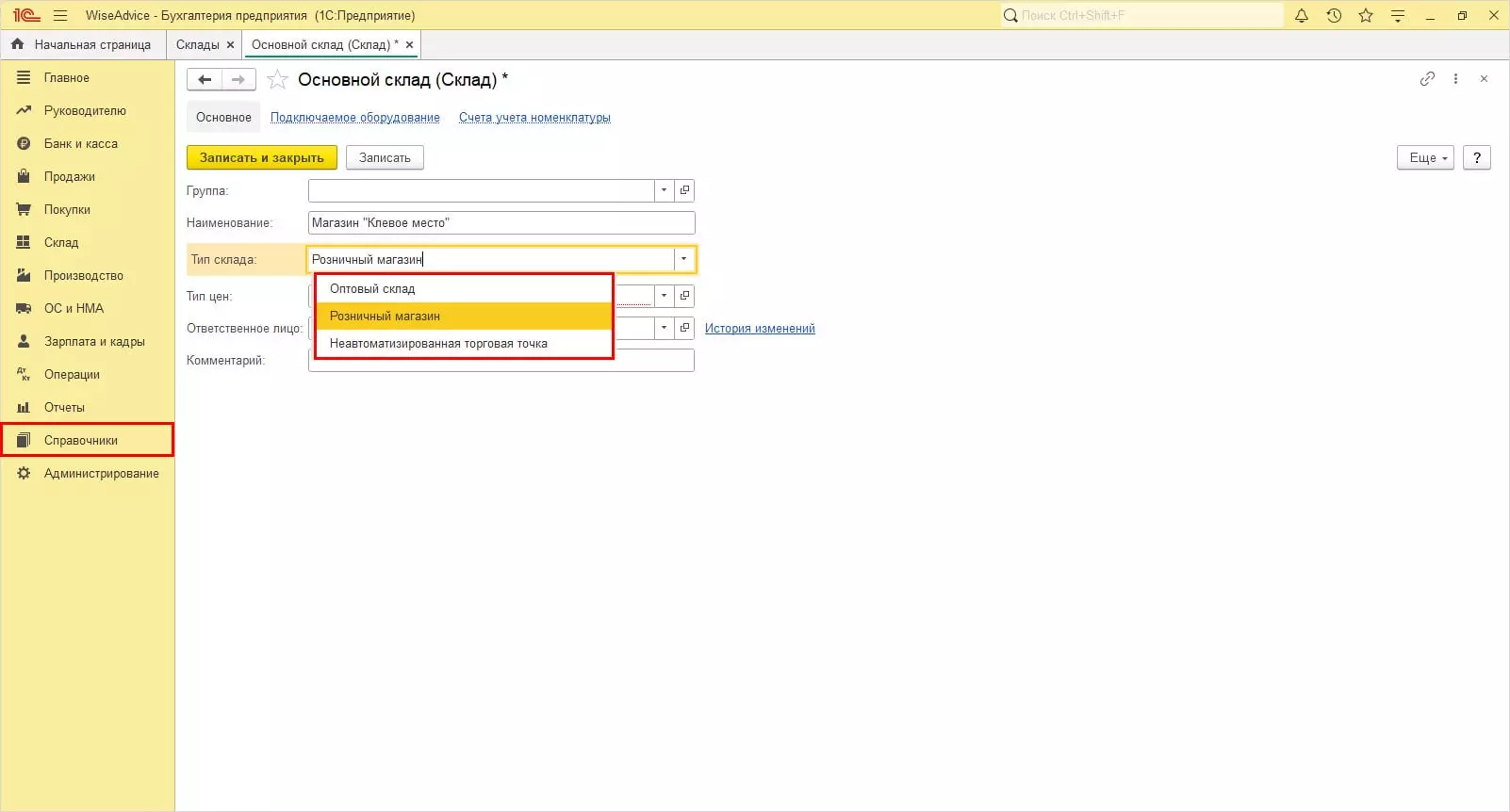Click the Наименование input field
The height and width of the screenshot is (812, 1510).
click(x=501, y=223)
